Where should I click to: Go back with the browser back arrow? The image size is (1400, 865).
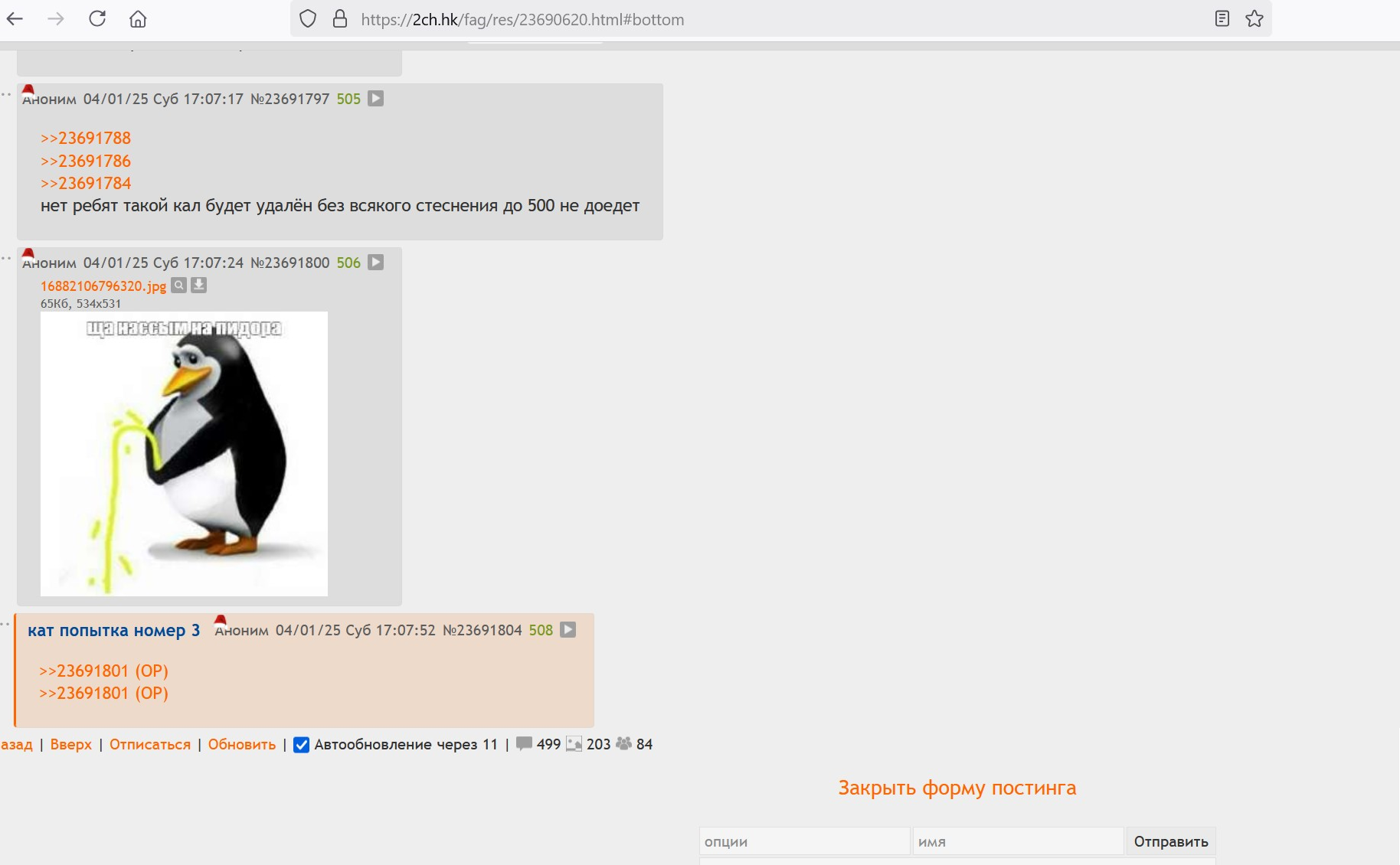(x=15, y=19)
